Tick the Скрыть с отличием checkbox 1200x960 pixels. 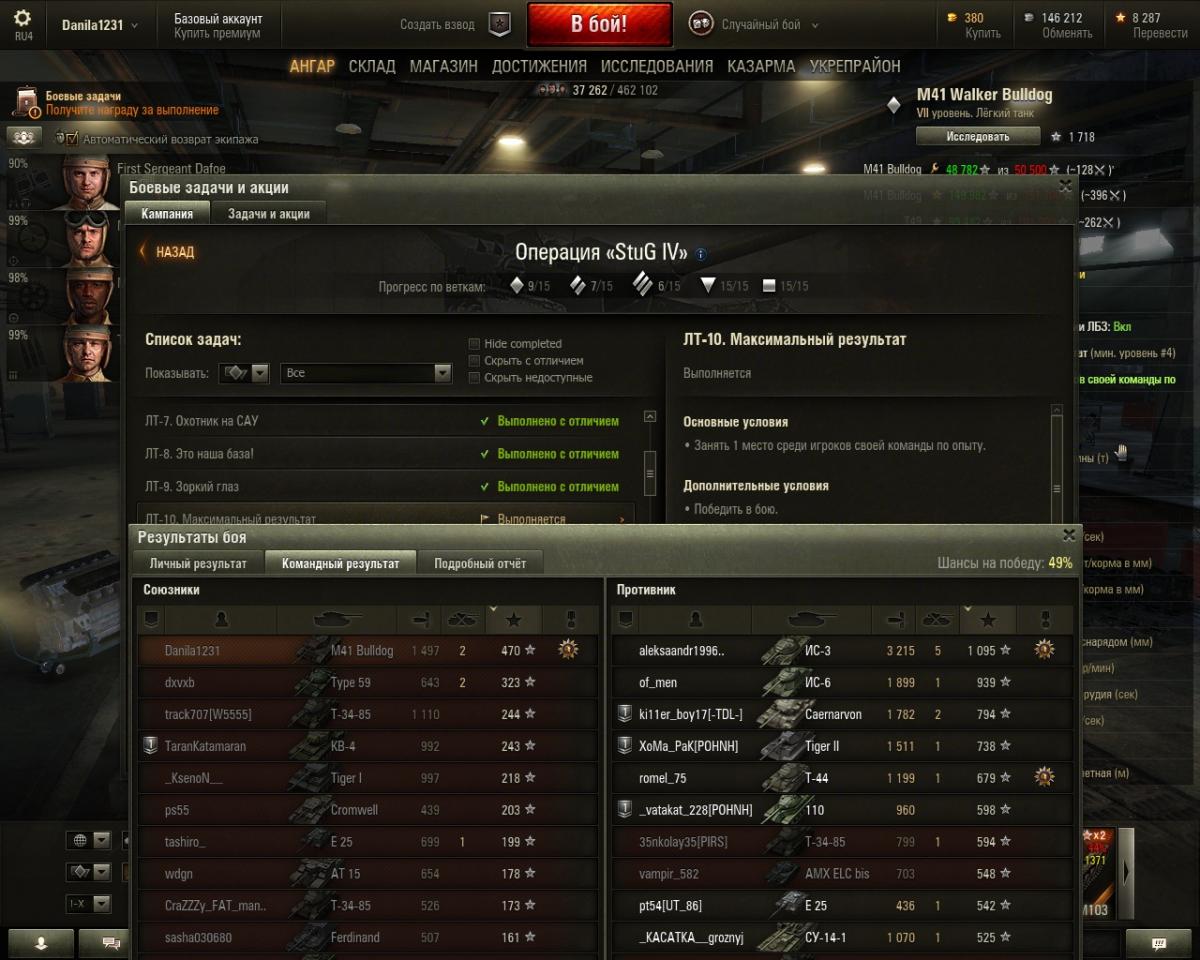[475, 361]
